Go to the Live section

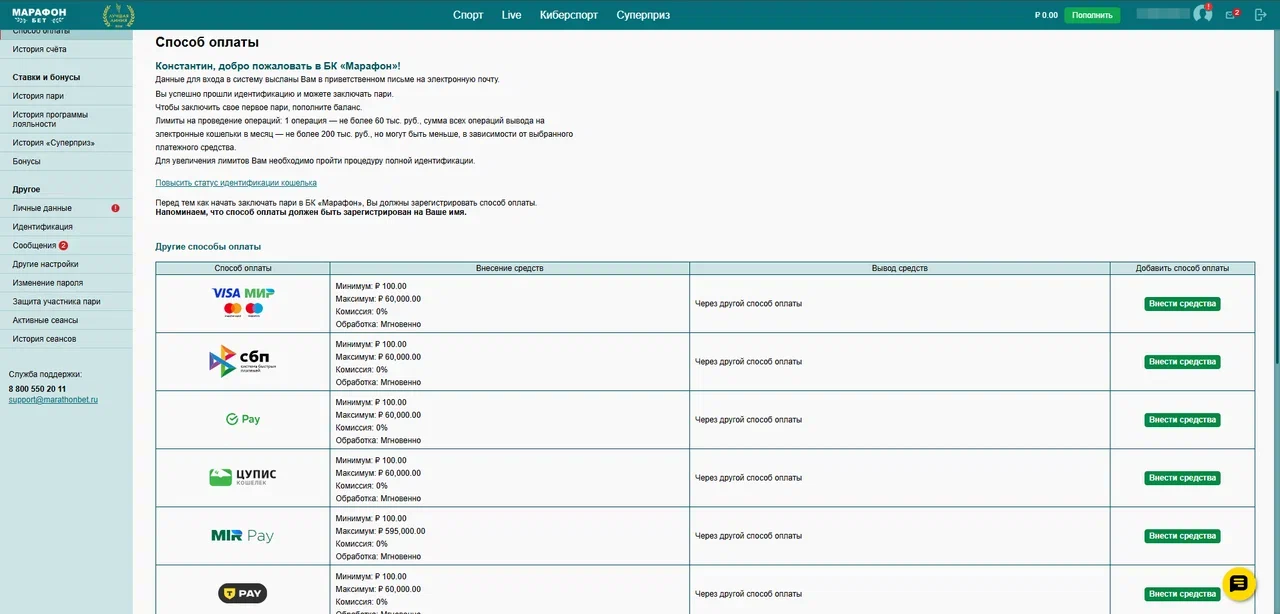(x=512, y=15)
